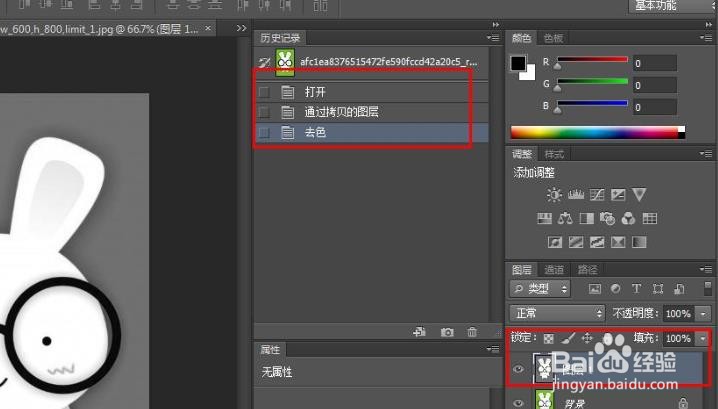This screenshot has width=718, height=409.
Task: Hide the 图层 1 layer with its eye icon
Action: click(x=518, y=369)
